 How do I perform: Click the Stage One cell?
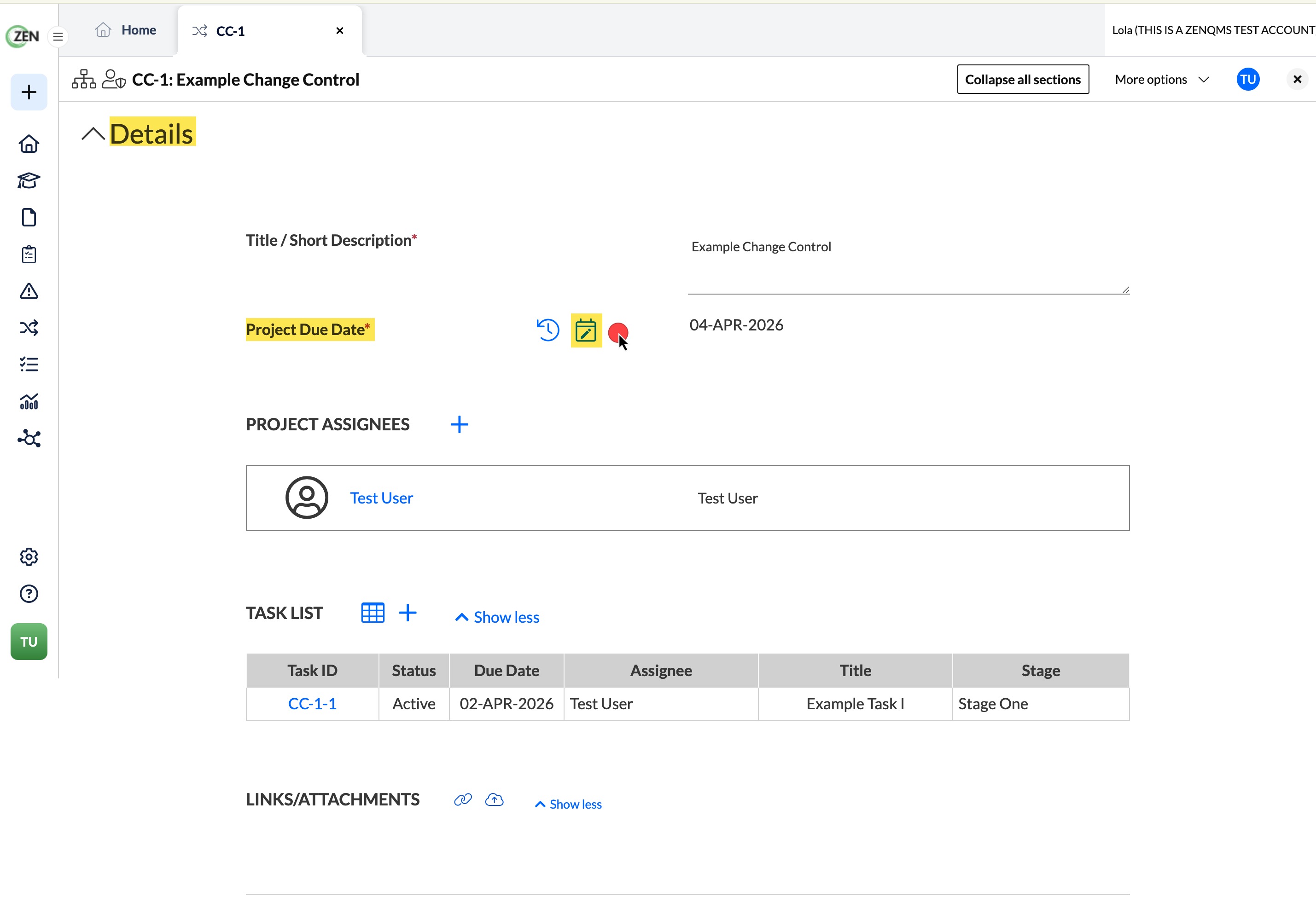tap(1041, 705)
